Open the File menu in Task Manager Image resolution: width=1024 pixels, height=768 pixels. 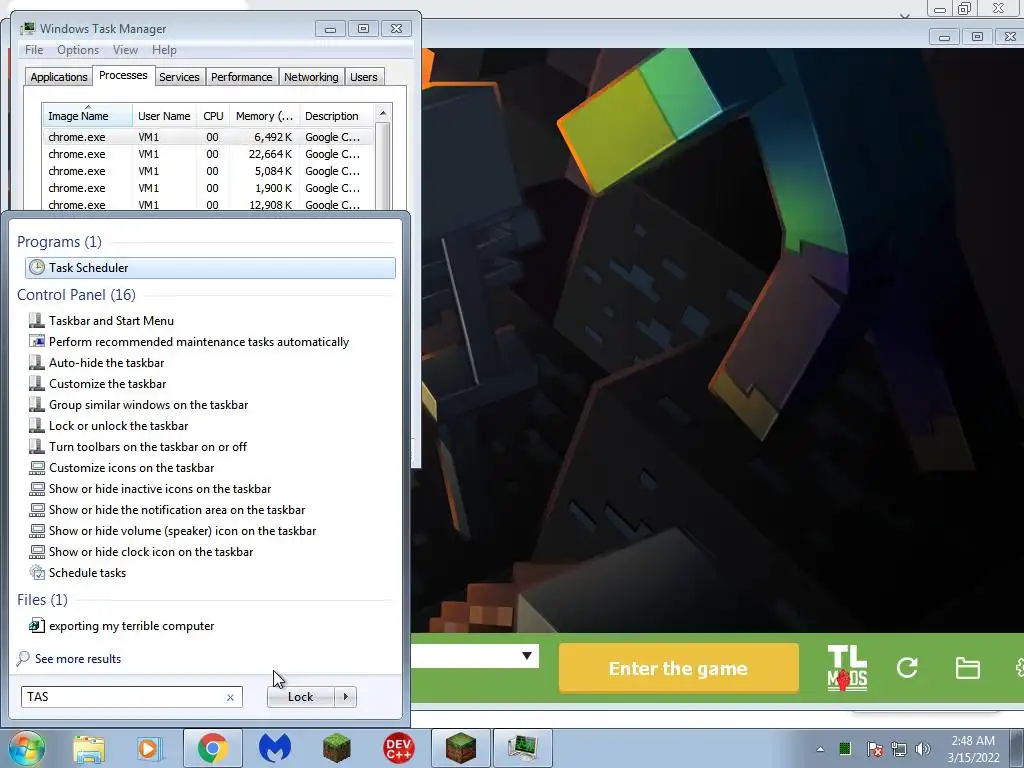[x=34, y=50]
